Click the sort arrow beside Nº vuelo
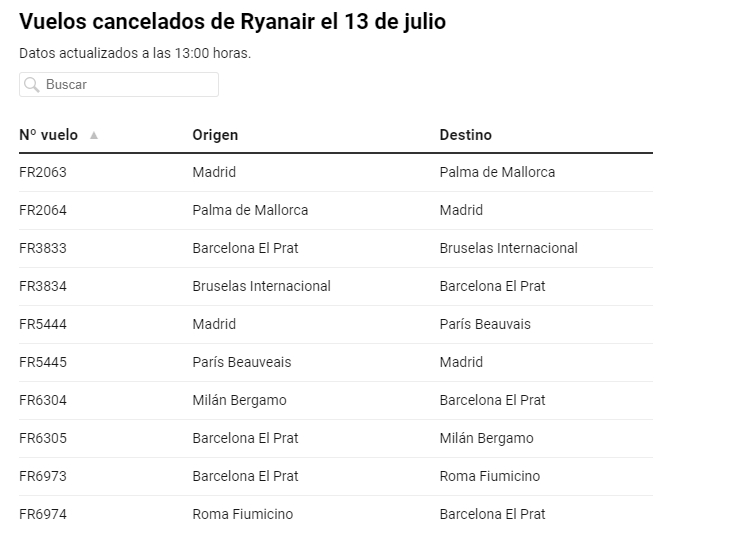Screen dimensions: 732x541 (94, 135)
